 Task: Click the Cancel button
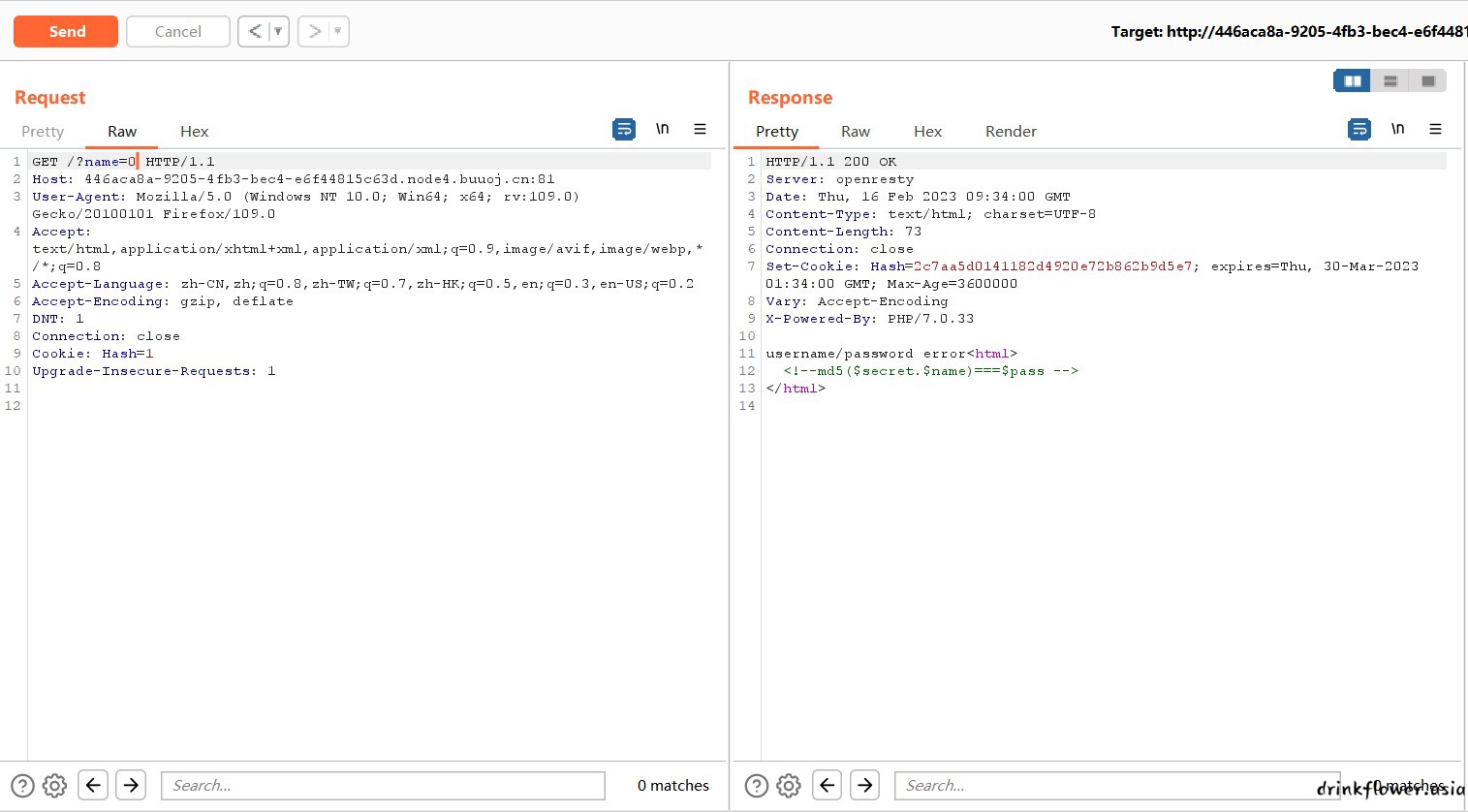(178, 31)
